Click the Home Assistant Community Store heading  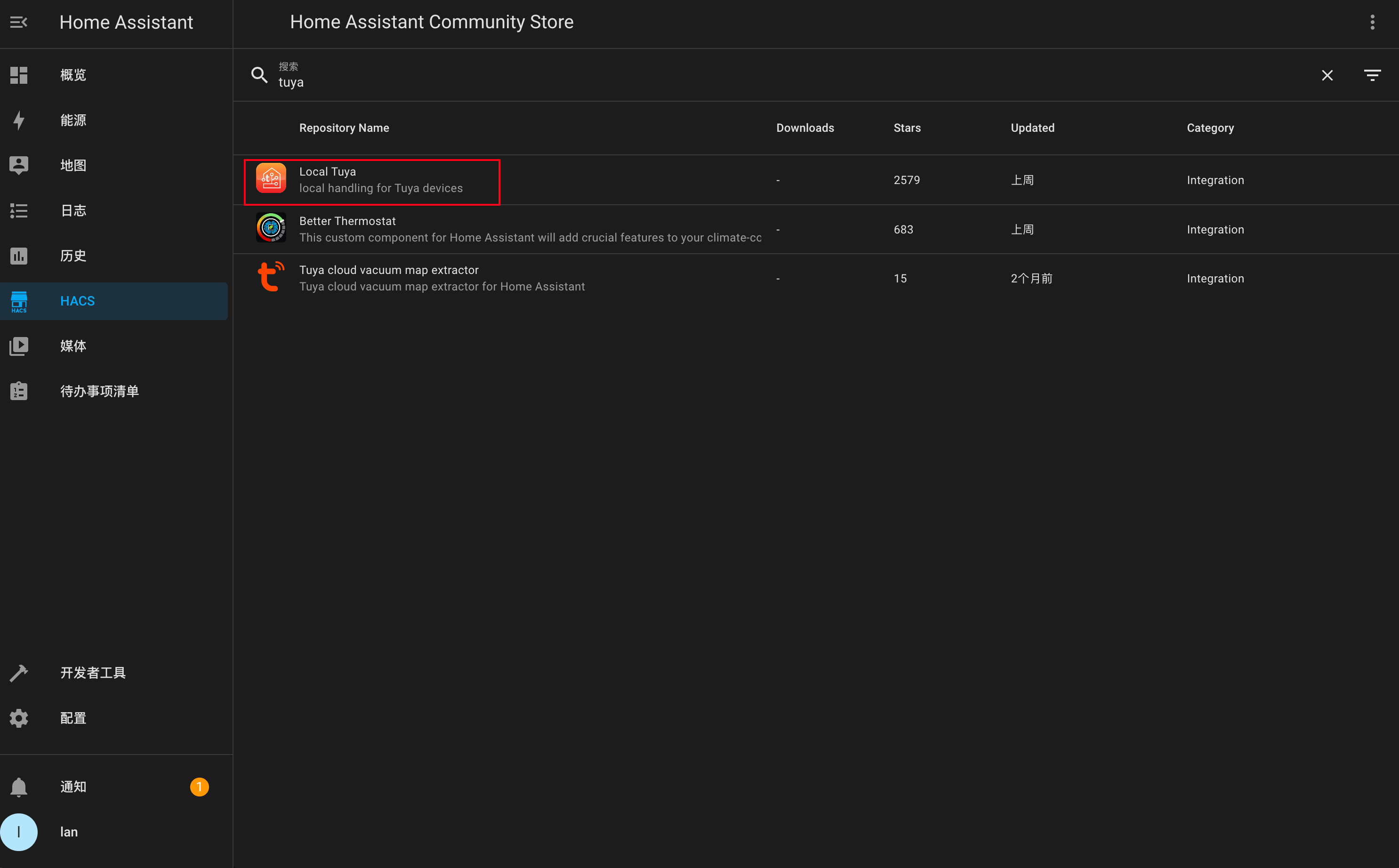coord(432,22)
